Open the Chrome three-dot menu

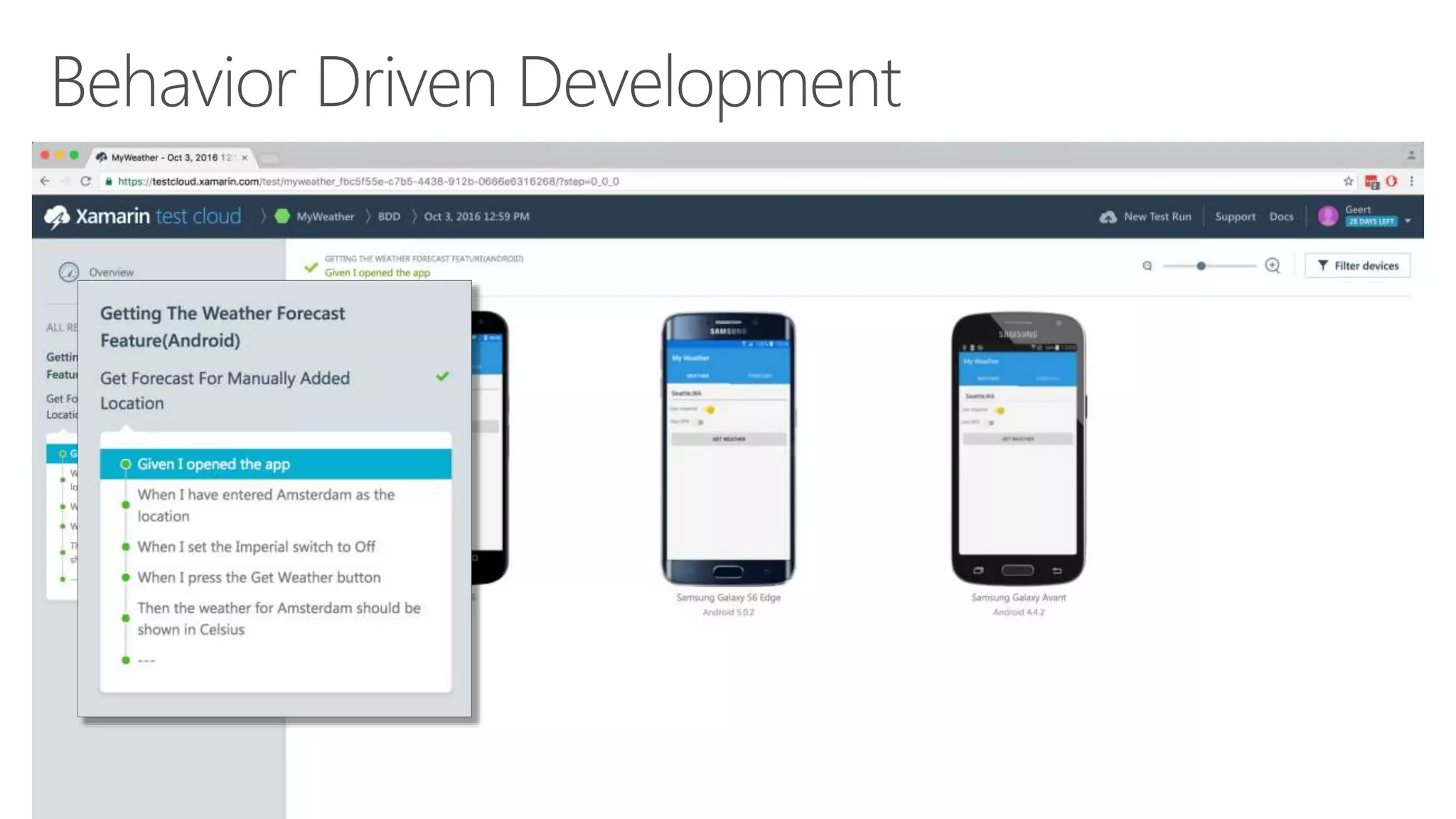click(x=1412, y=181)
